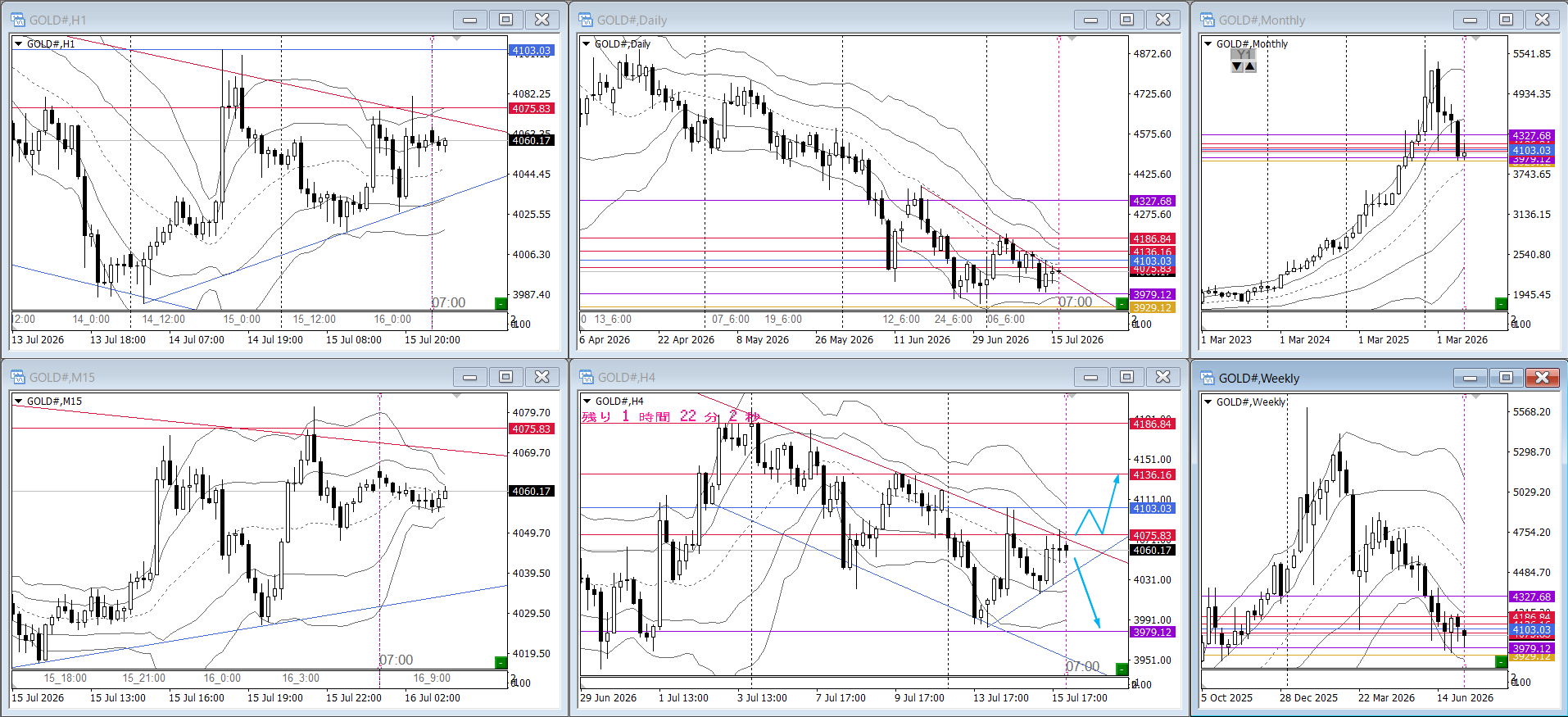1568x717 pixels.
Task: Click the red 4186.84 price tag on Daily chart
Action: tap(1152, 238)
